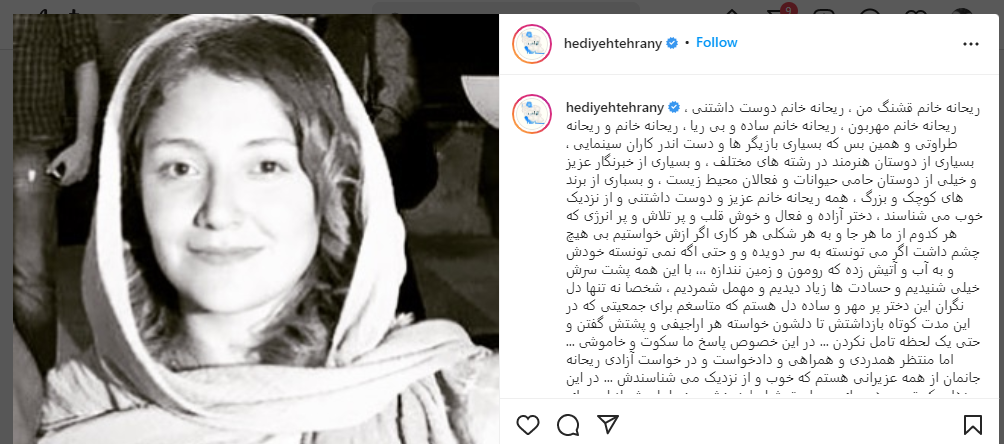This screenshot has width=1004, height=444.
Task: Open hediyehtehrany username link in the caption
Action: coord(614,107)
